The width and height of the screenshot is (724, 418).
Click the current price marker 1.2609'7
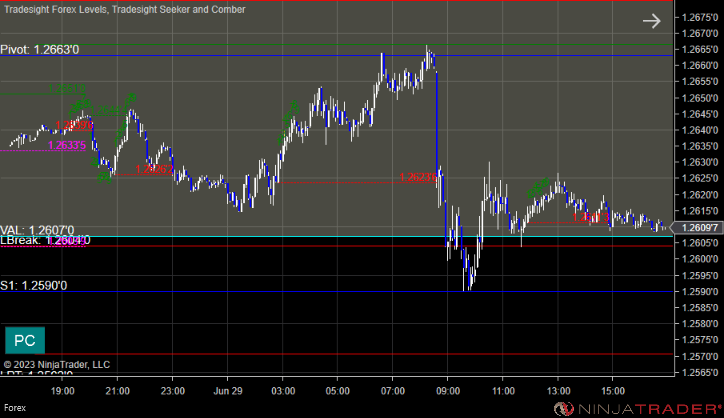point(697,227)
